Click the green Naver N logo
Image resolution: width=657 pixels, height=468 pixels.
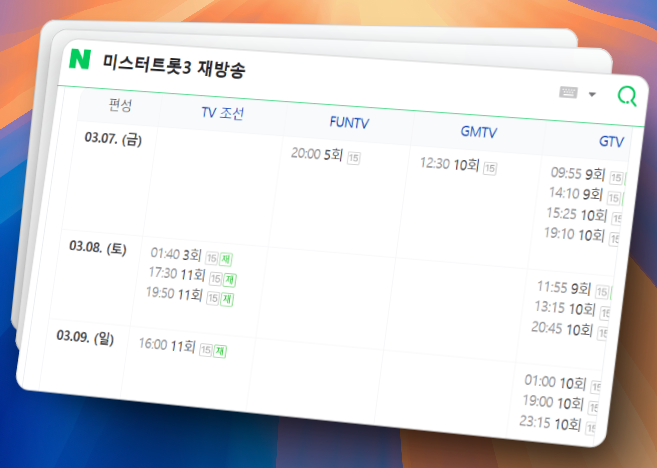(x=80, y=59)
